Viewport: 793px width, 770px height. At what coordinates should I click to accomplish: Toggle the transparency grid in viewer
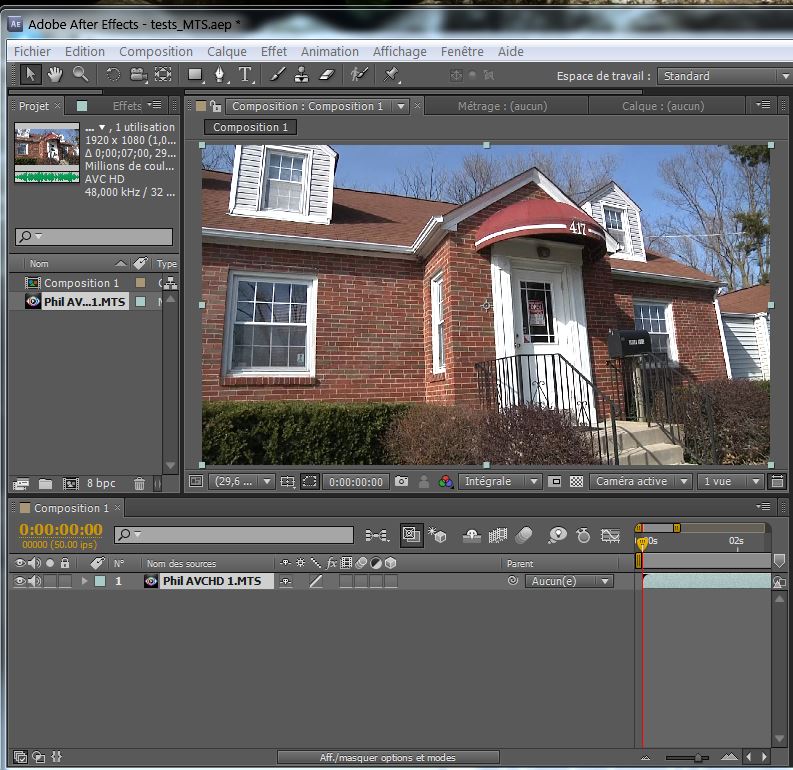click(x=576, y=481)
